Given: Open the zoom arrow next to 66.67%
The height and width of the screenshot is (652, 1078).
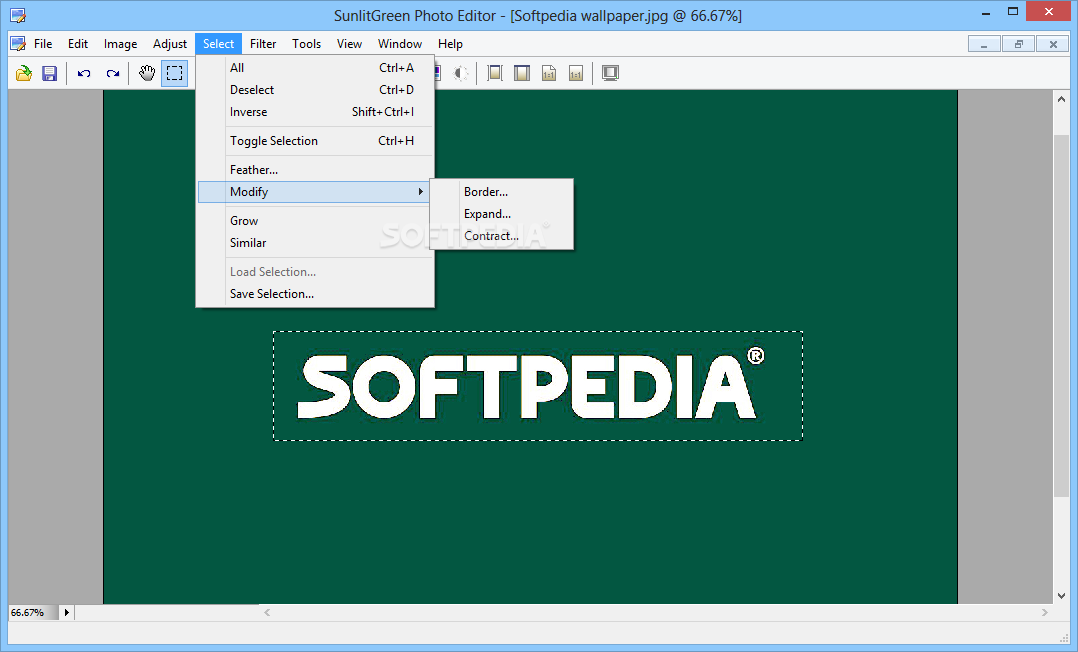Looking at the screenshot, I should pos(67,612).
